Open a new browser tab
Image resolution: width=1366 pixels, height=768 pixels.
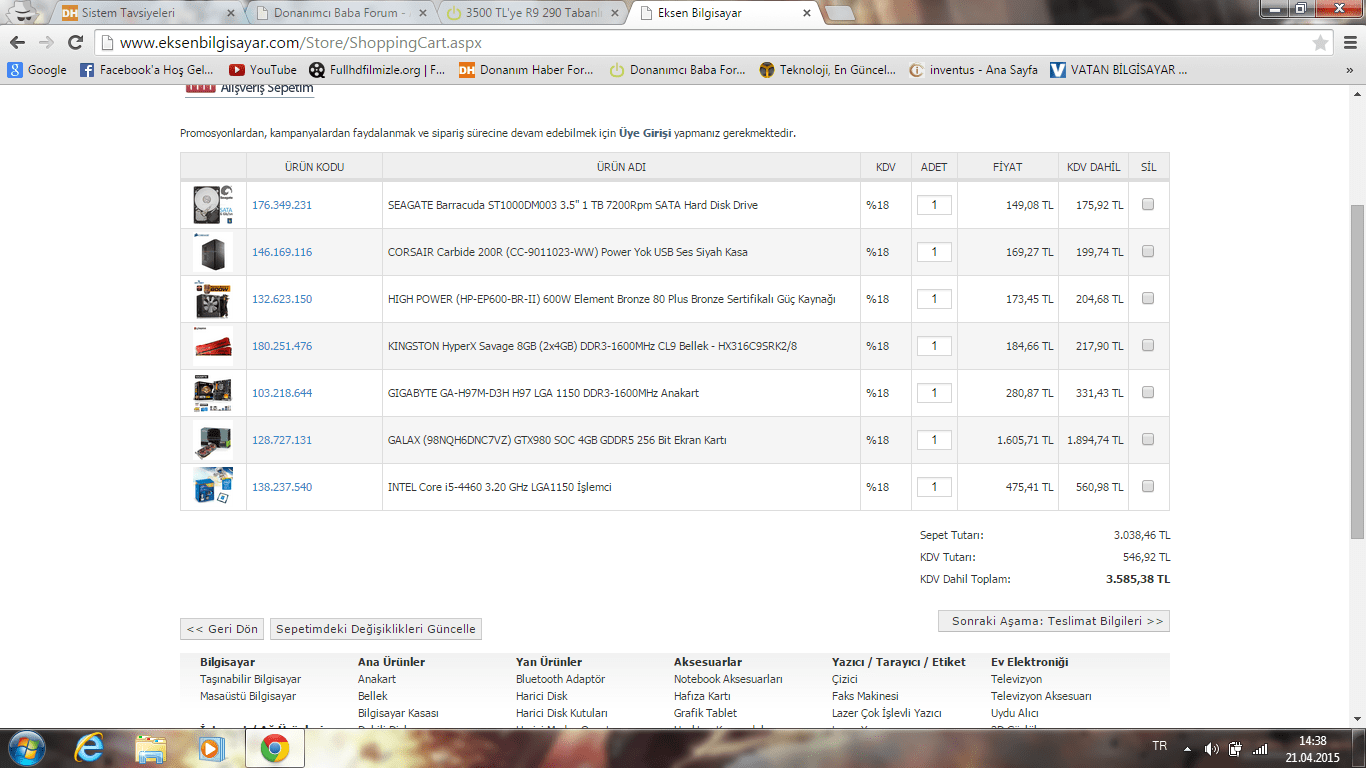[x=838, y=14]
